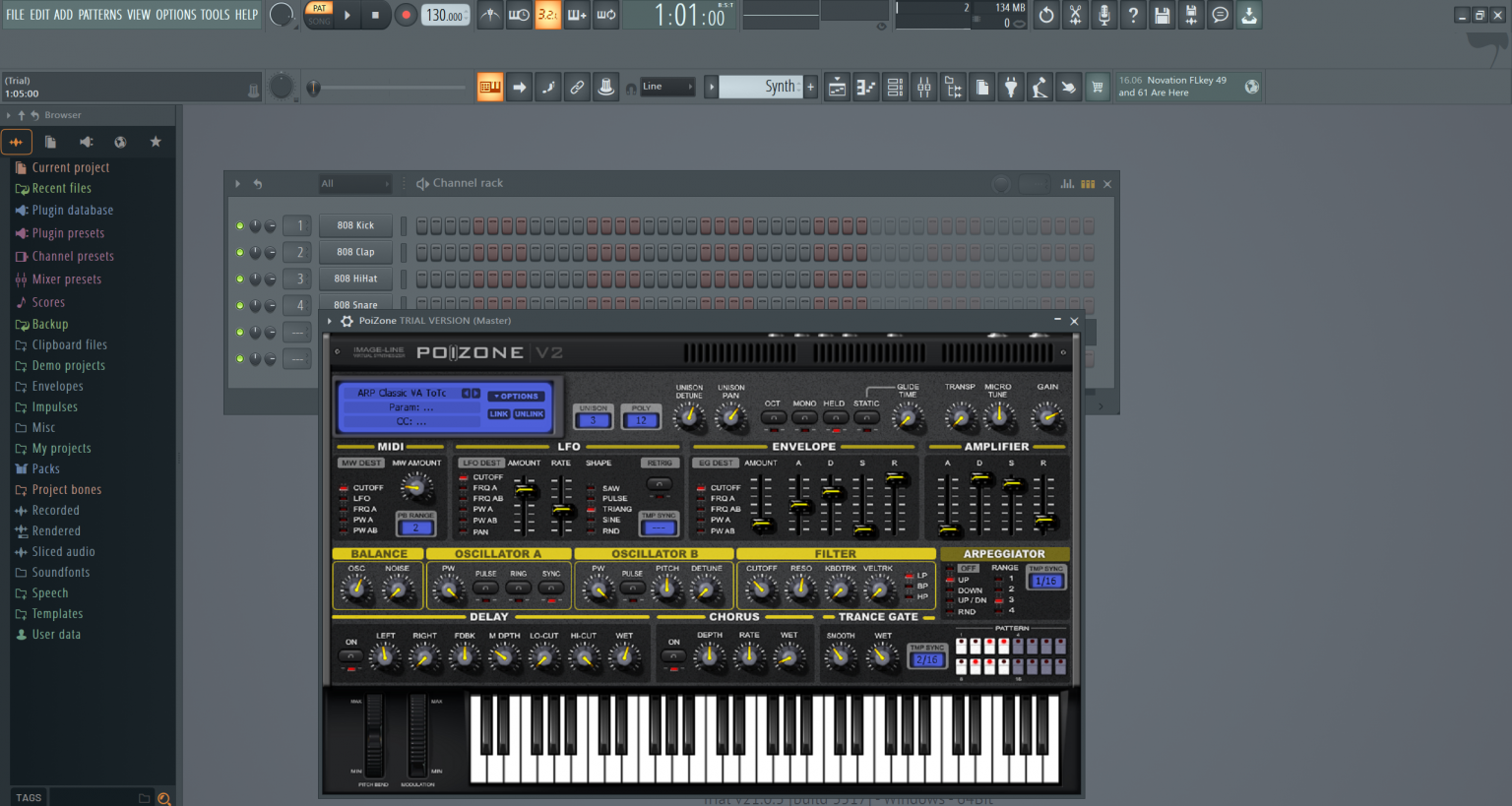1512x806 pixels.
Task: Mute the 808 Kick channel
Action: click(239, 225)
